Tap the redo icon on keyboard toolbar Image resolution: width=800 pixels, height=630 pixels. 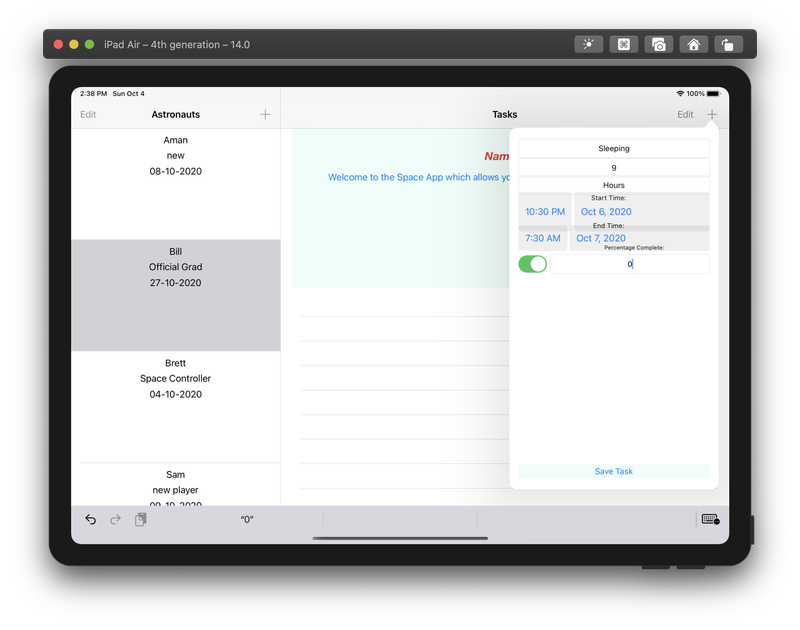tap(114, 520)
